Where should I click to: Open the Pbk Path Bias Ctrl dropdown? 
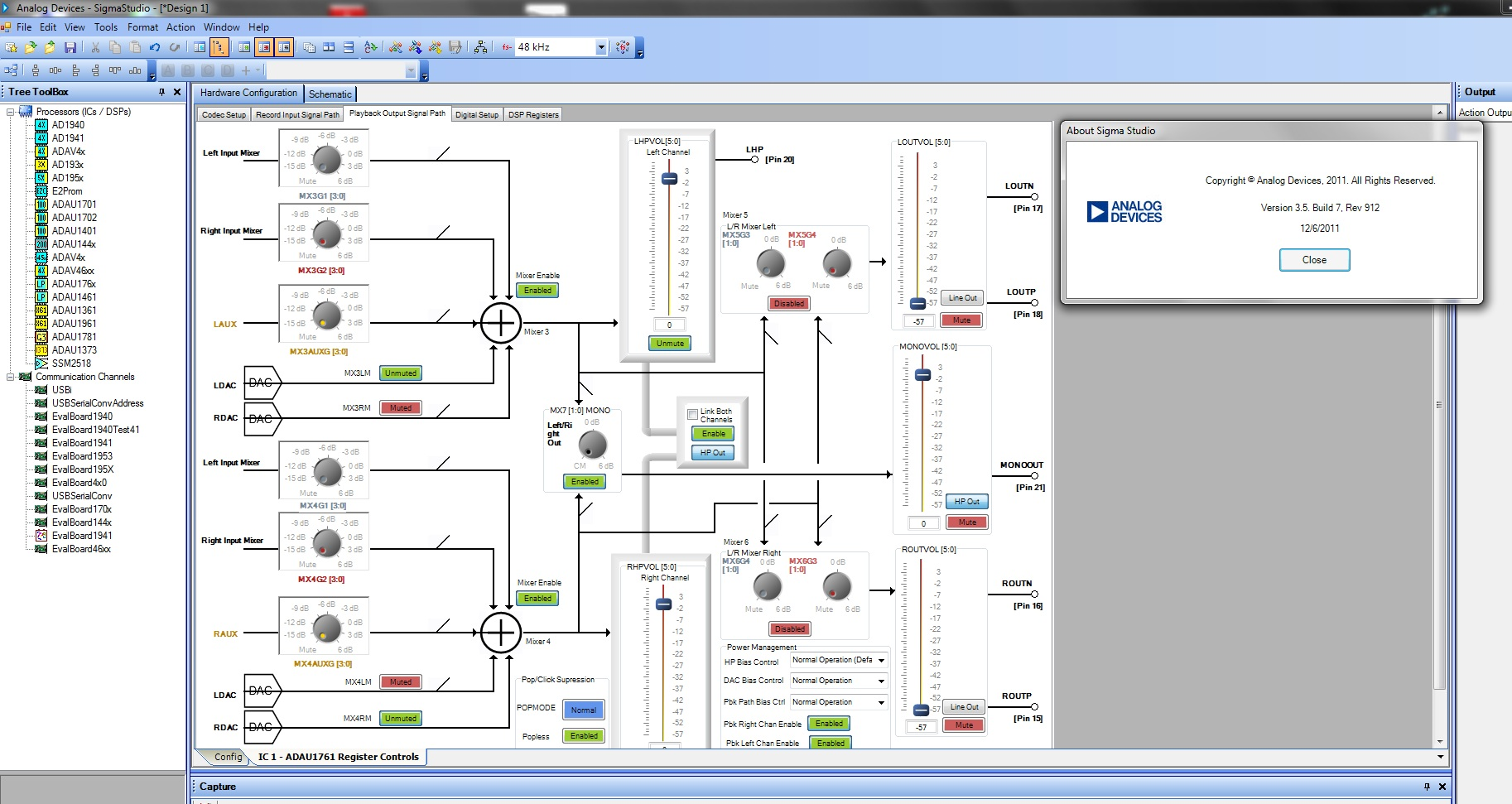point(881,703)
